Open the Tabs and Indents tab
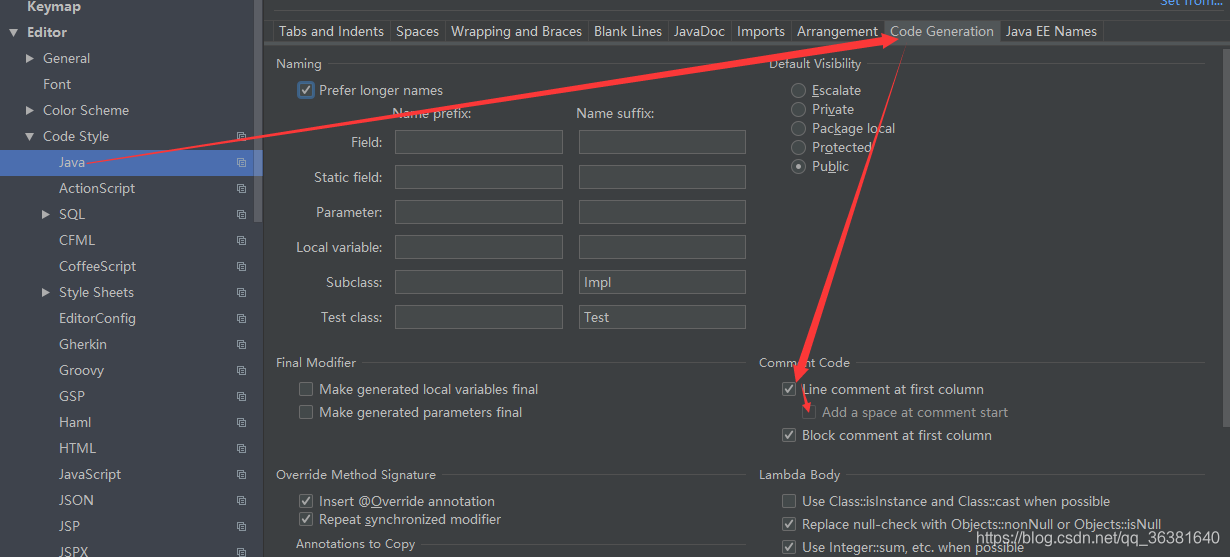Screen dimensions: 1230x557 pos(331,31)
